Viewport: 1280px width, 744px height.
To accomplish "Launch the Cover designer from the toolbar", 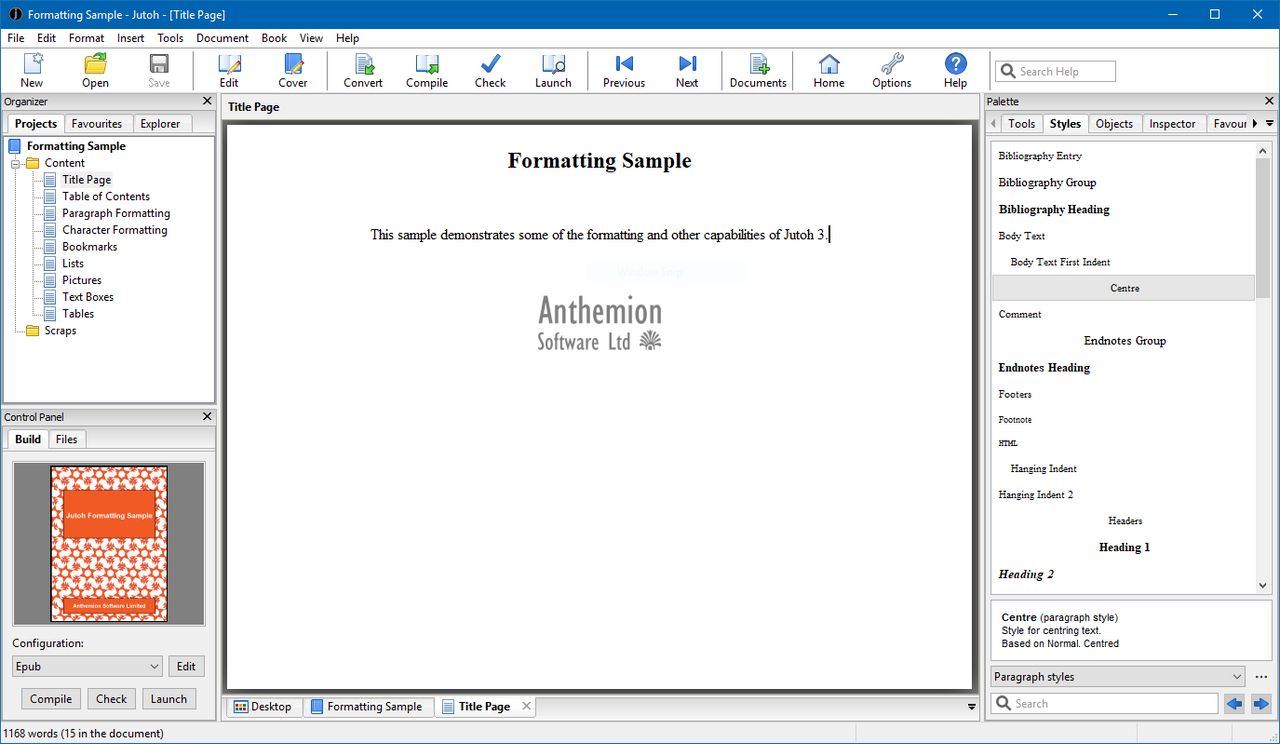I will pyautogui.click(x=293, y=71).
